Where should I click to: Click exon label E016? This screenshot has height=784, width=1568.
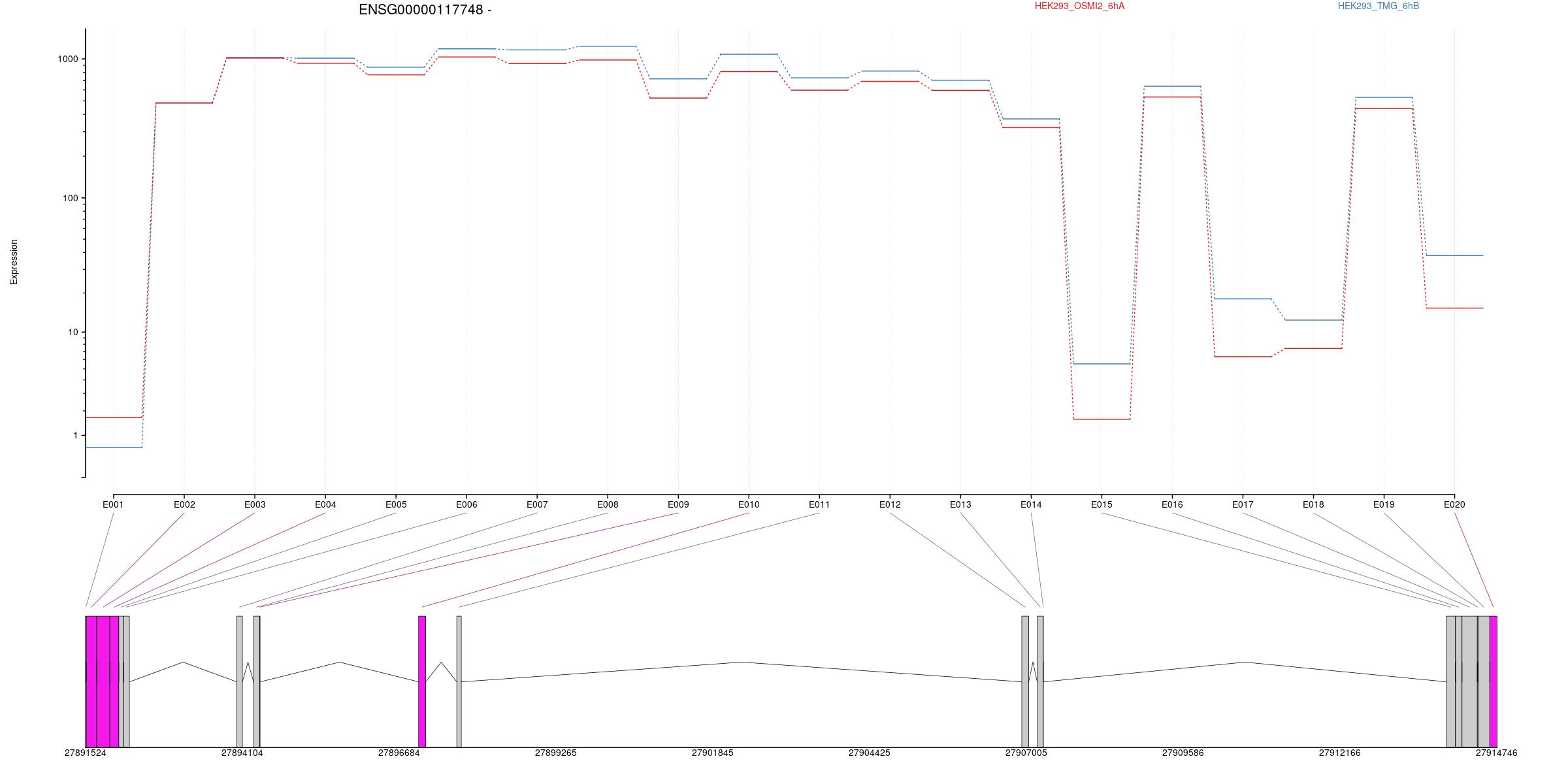[1172, 504]
